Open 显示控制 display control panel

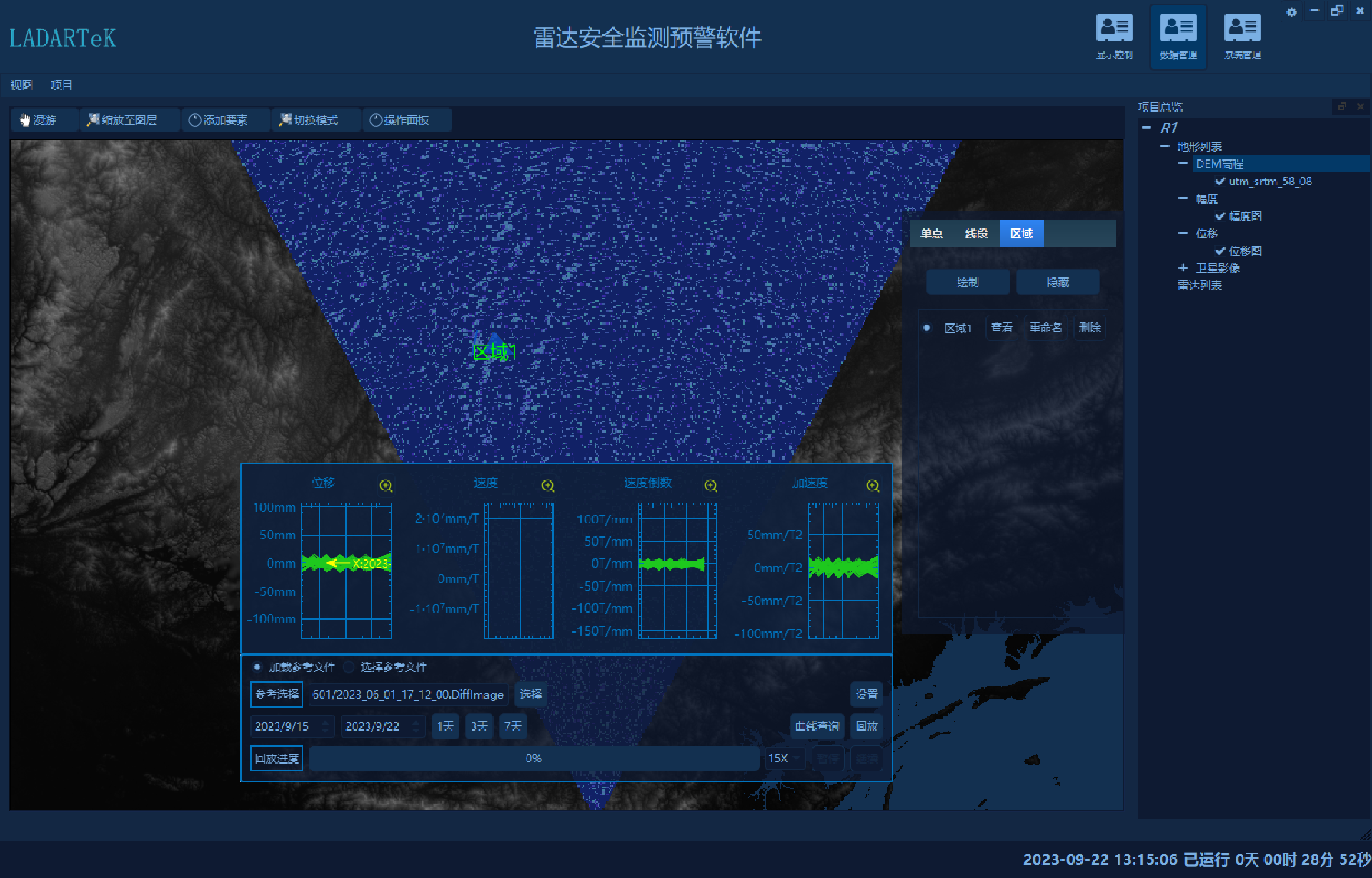pyautogui.click(x=1114, y=37)
